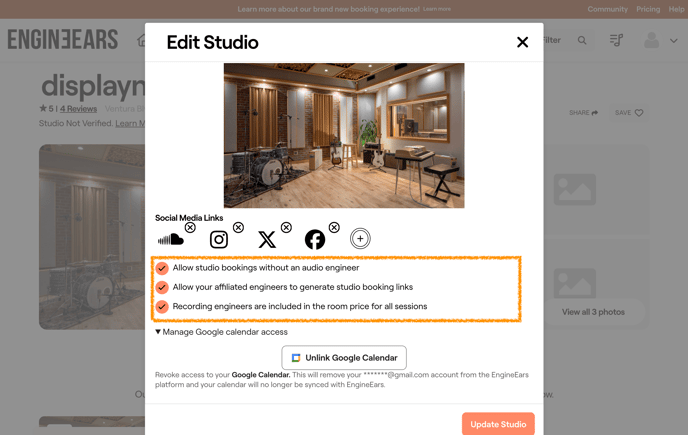Screen dimensions: 688x435
Task: Close the Edit Studio dialog
Action: pyautogui.click(x=522, y=42)
